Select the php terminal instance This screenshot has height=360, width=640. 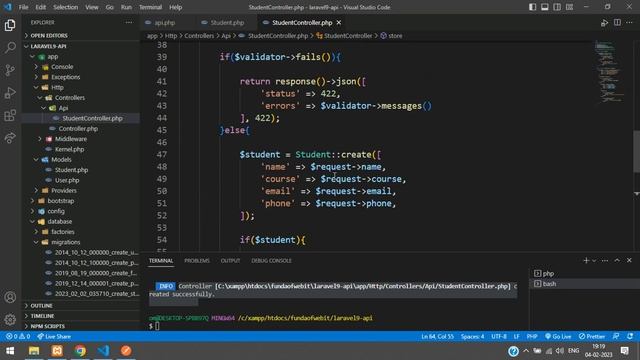584,273
